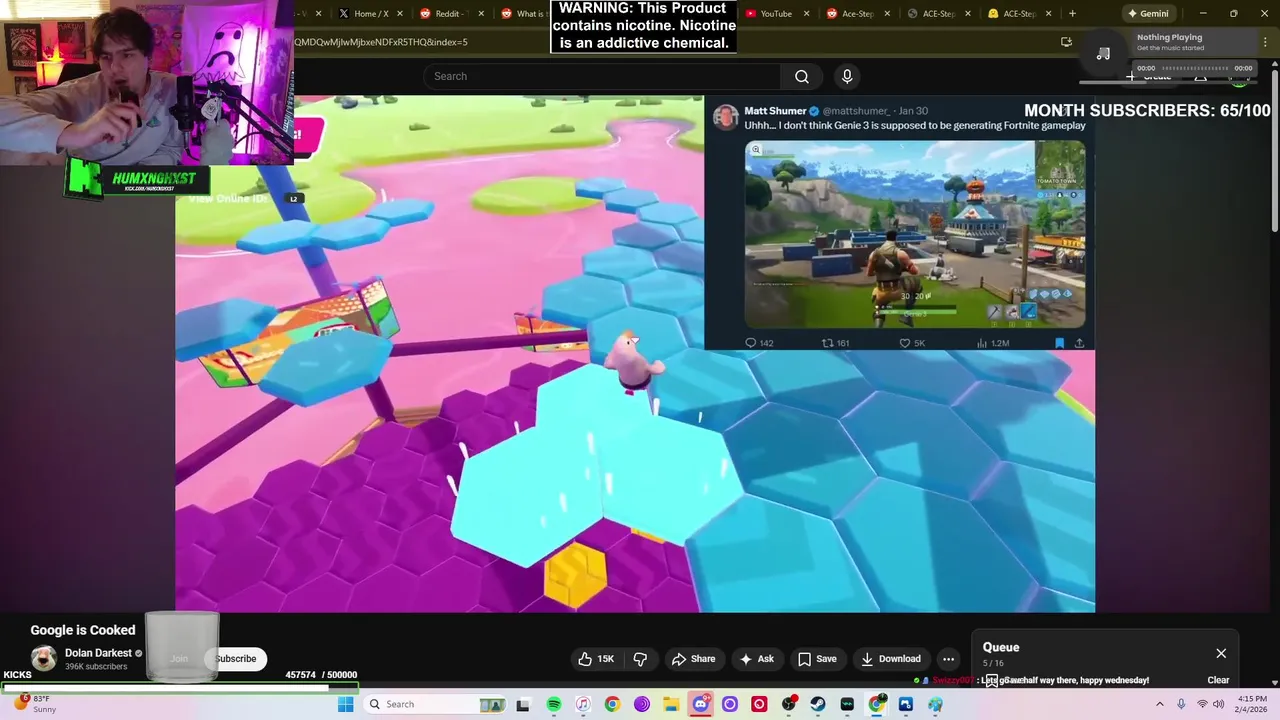
Task: Activate voice search microphone icon
Action: point(847,76)
